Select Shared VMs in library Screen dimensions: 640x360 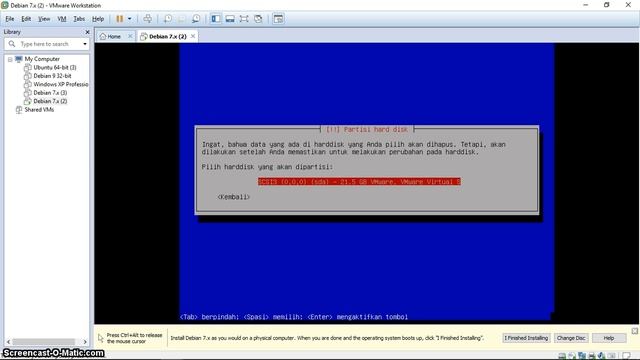(x=39, y=110)
